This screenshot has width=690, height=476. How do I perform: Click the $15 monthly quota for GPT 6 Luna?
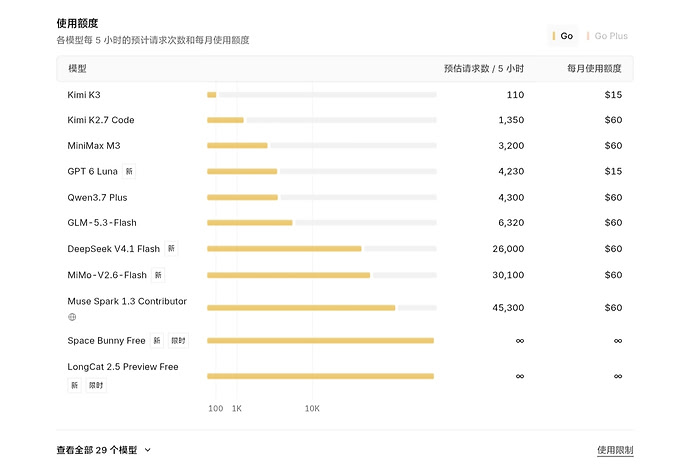(x=613, y=171)
